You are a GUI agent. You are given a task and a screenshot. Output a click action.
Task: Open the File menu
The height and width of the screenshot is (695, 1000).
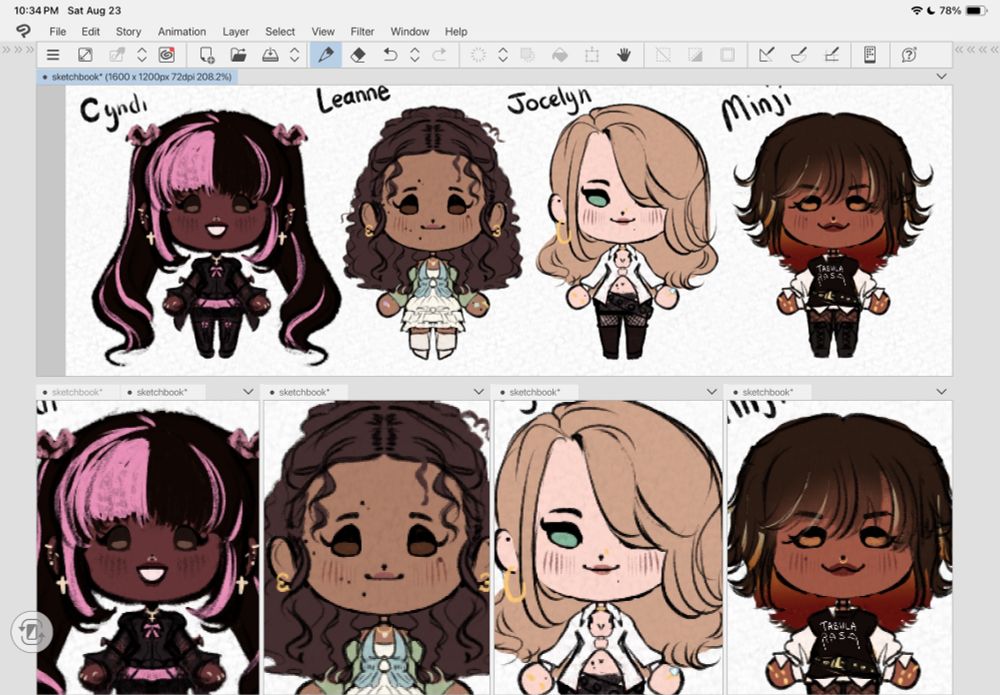click(x=57, y=31)
